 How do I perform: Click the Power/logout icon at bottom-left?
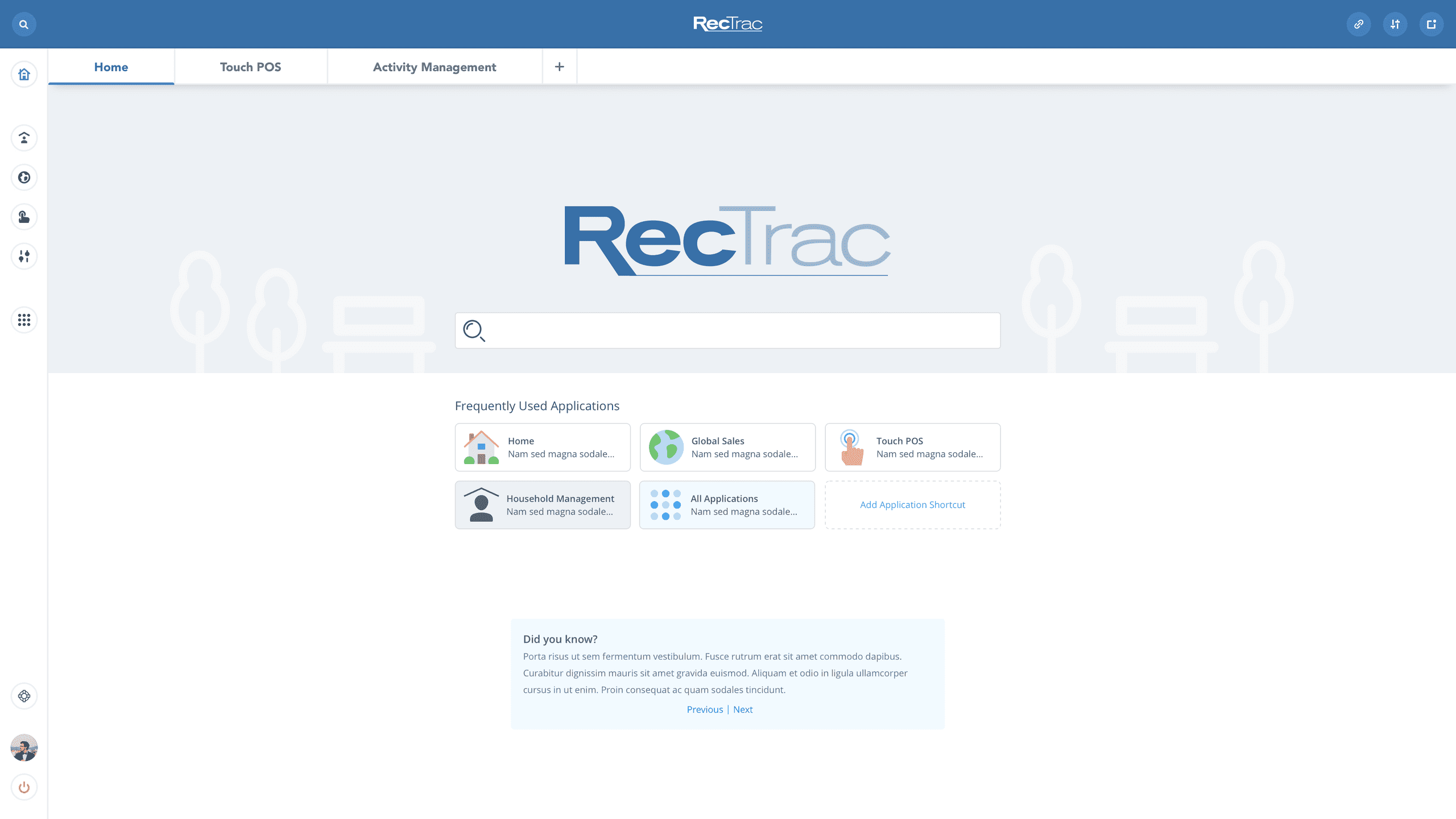pyautogui.click(x=24, y=787)
